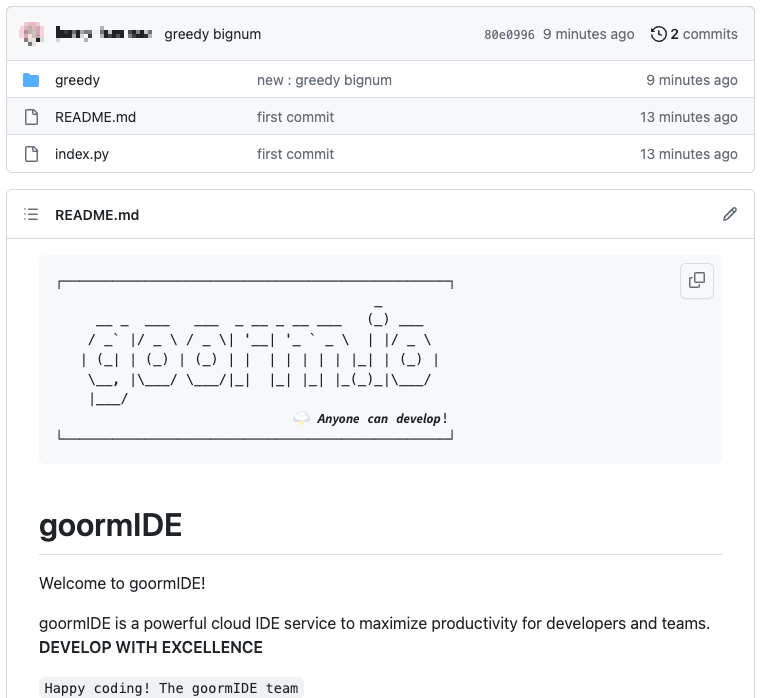Open commit hash 80e0996
Viewport: 763px width, 698px height.
(x=509, y=35)
